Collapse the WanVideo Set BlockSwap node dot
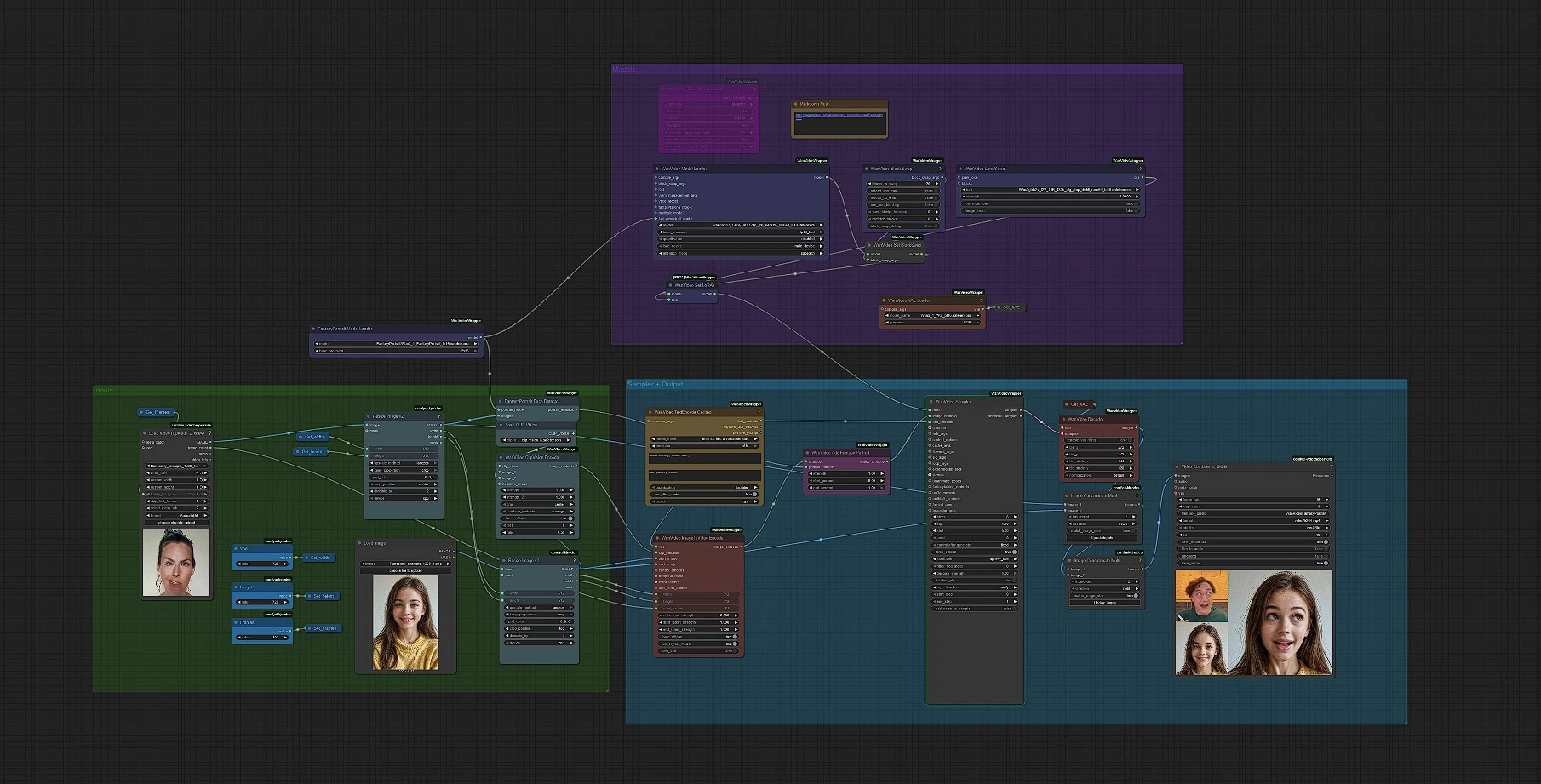This screenshot has width=1541, height=784. coord(869,245)
